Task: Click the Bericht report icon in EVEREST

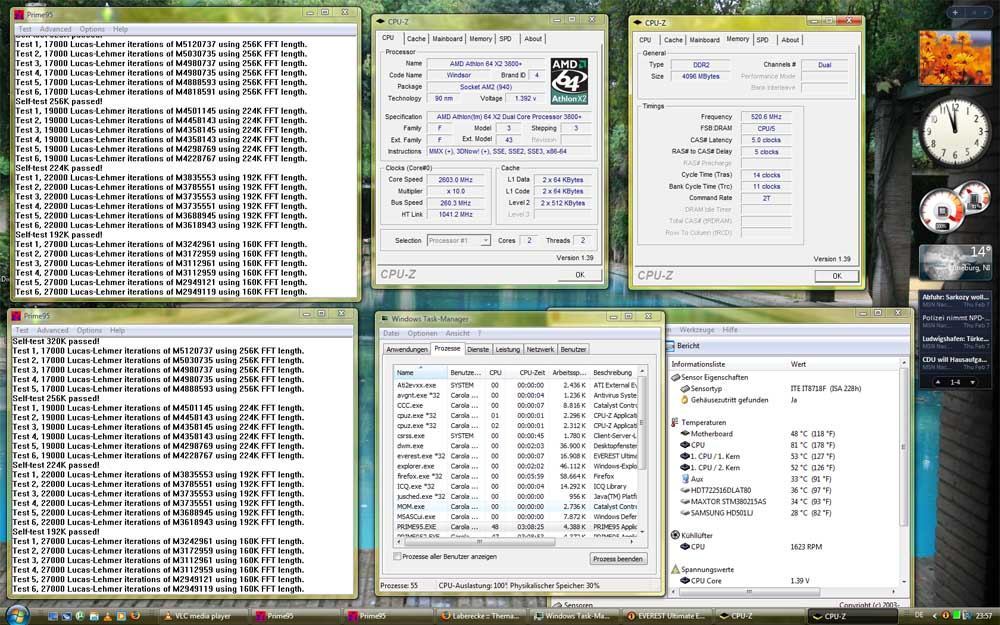Action: (670, 346)
